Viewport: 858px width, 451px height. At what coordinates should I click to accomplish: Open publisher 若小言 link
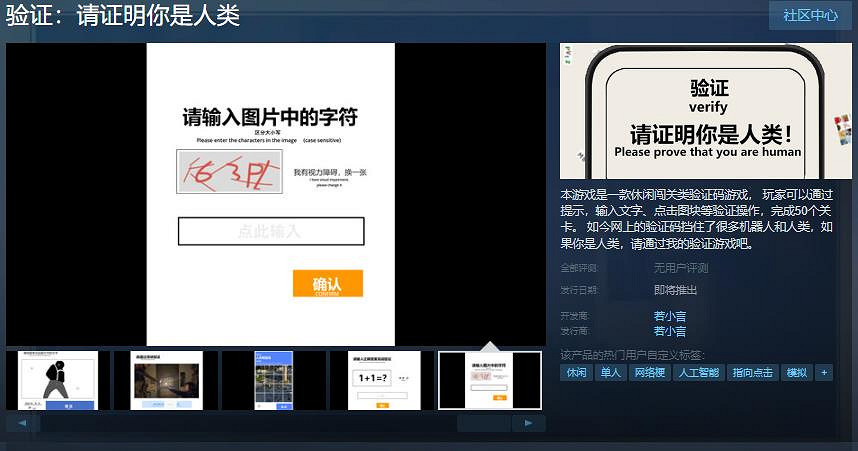click(669, 331)
